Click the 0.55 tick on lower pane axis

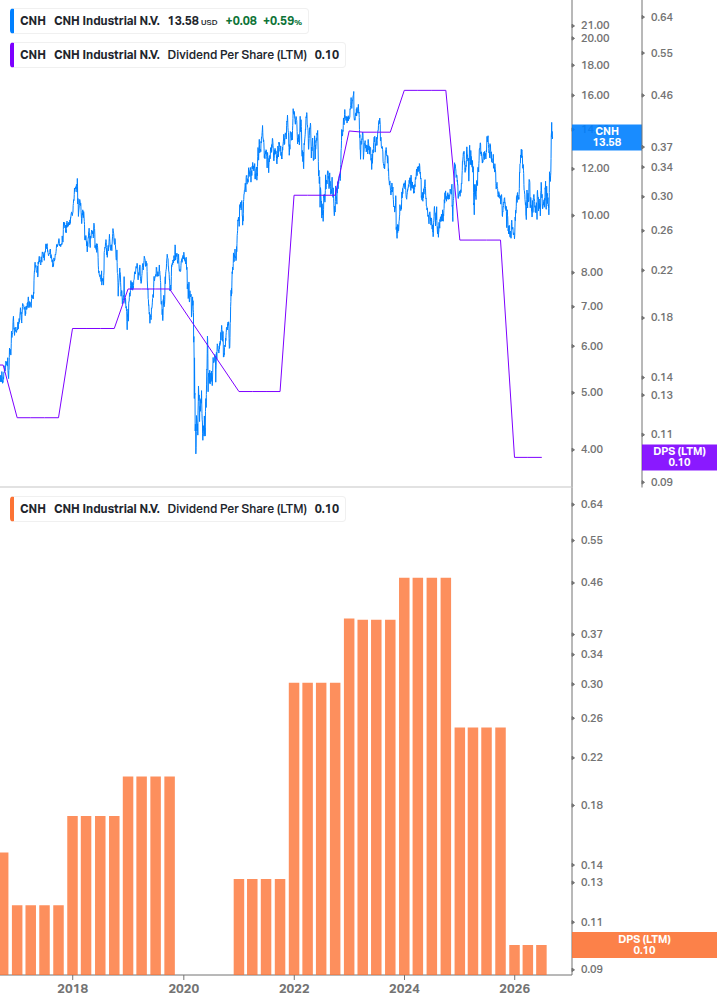pos(592,540)
